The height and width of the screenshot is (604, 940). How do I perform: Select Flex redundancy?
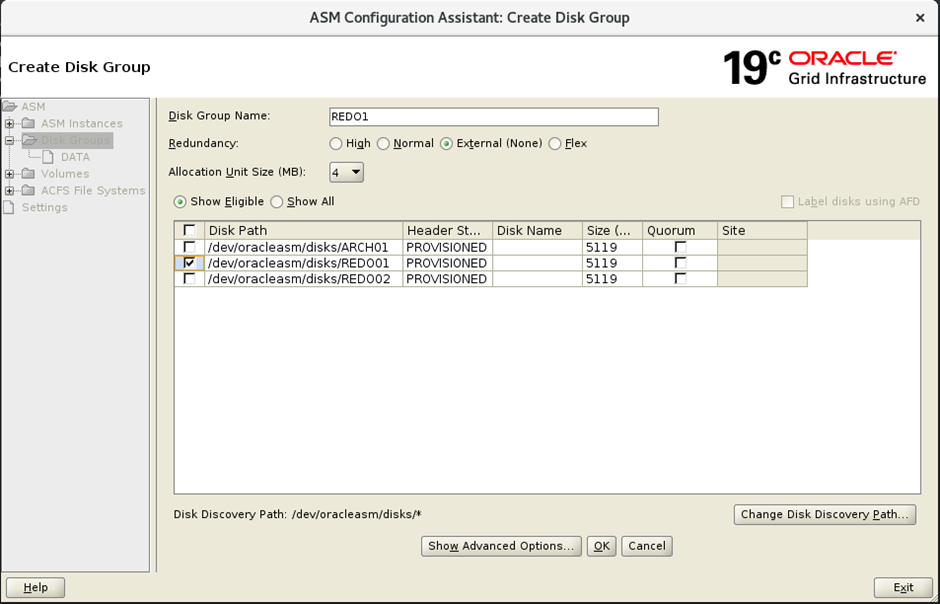555,144
